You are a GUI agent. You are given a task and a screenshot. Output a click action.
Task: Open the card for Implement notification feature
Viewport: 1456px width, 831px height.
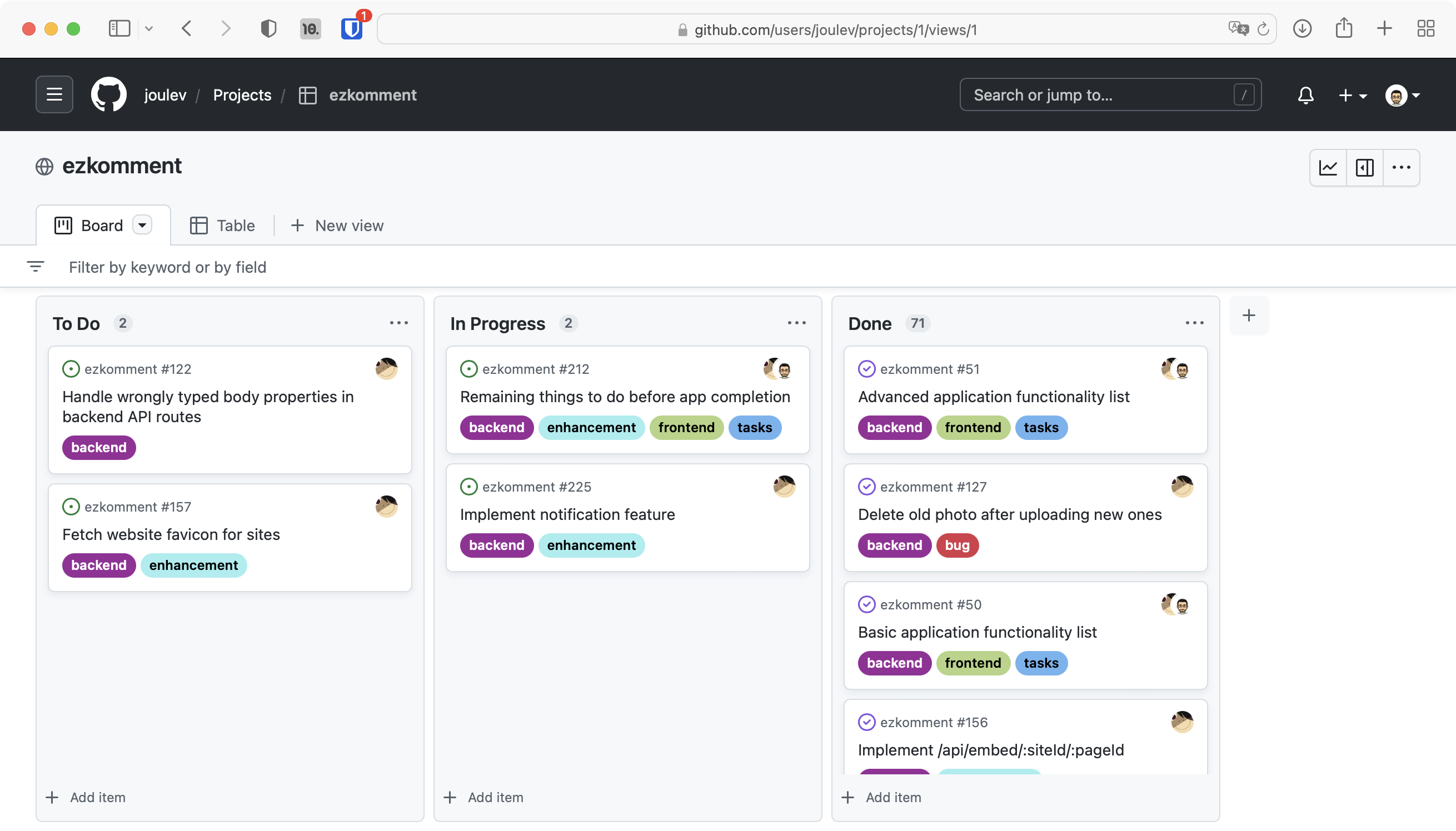click(x=567, y=514)
